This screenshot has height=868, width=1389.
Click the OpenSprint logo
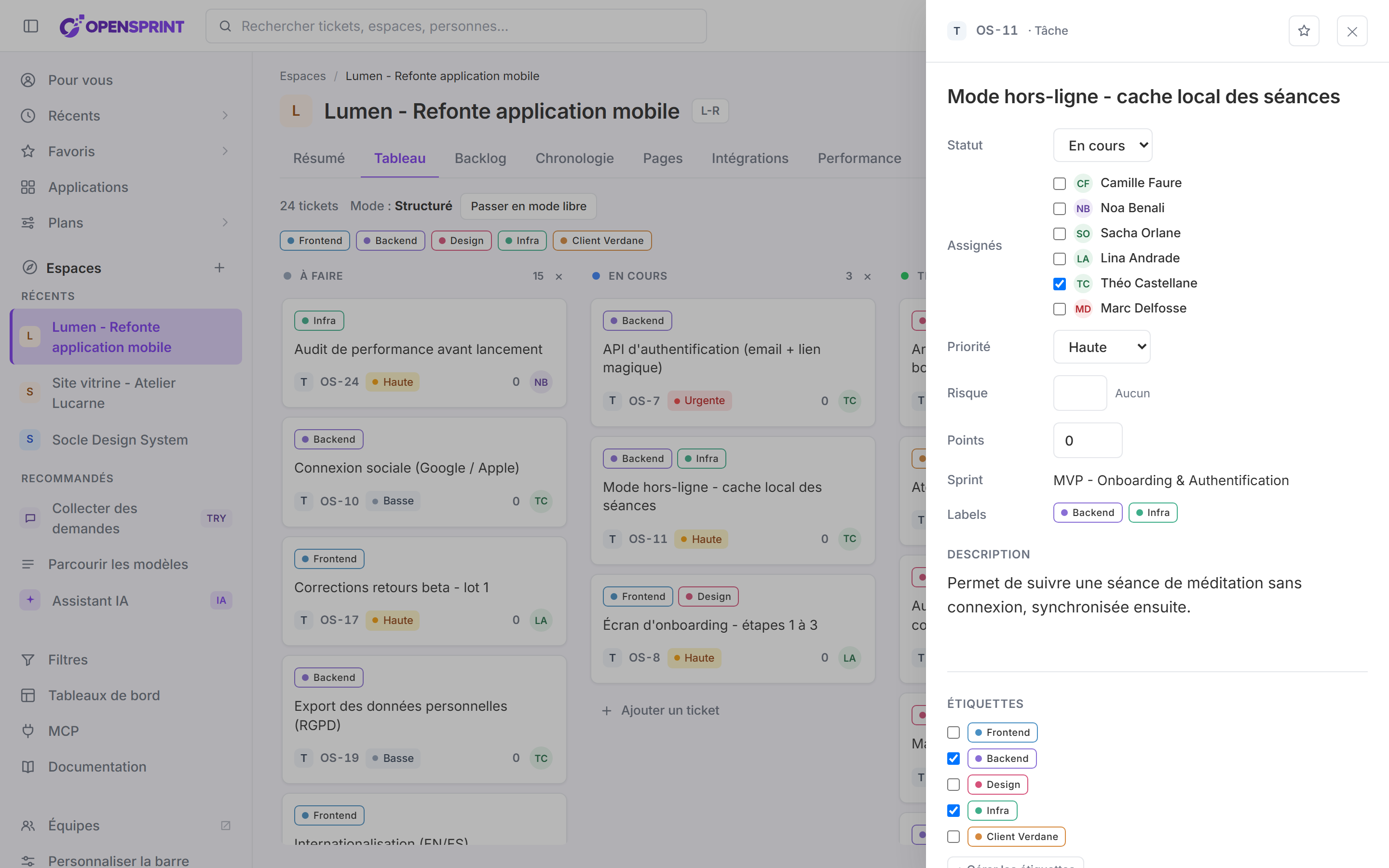tap(122, 26)
